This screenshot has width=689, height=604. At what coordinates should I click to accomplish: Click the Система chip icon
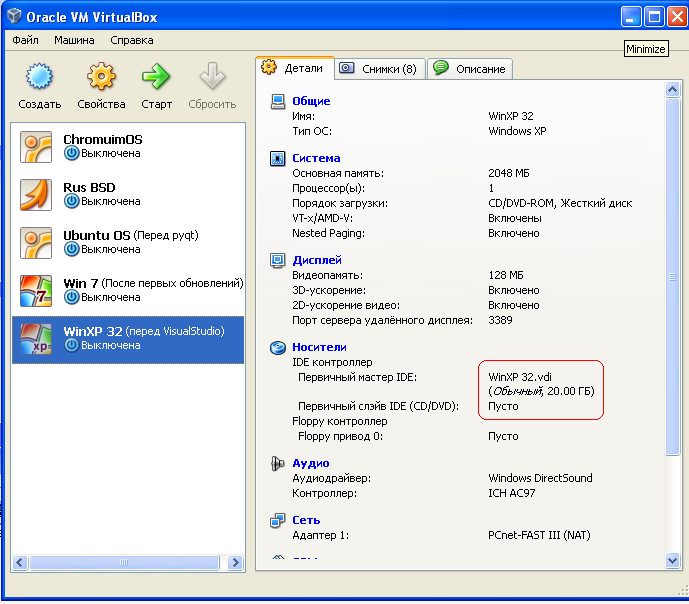[x=278, y=158]
